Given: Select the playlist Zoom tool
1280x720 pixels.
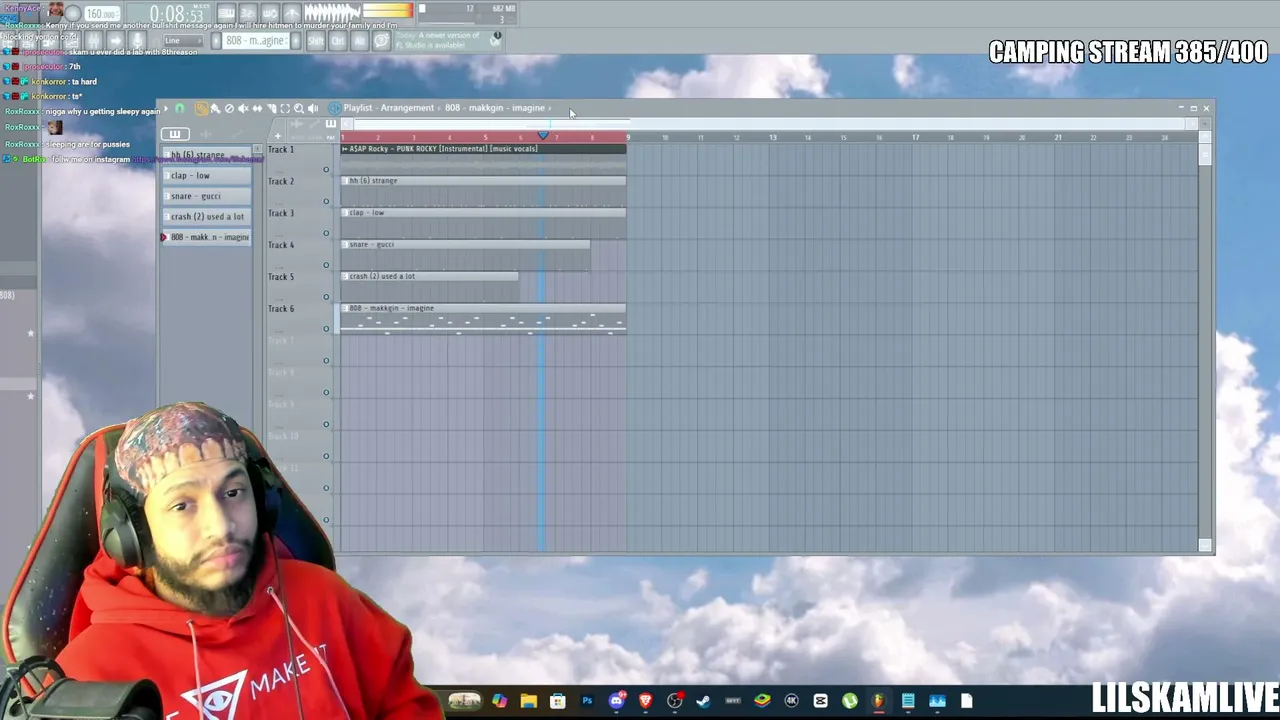Looking at the screenshot, I should pos(299,108).
